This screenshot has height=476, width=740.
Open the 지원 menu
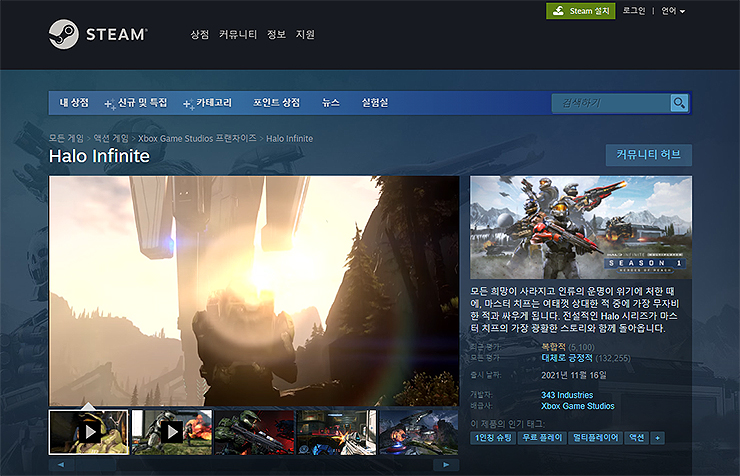pyautogui.click(x=305, y=34)
